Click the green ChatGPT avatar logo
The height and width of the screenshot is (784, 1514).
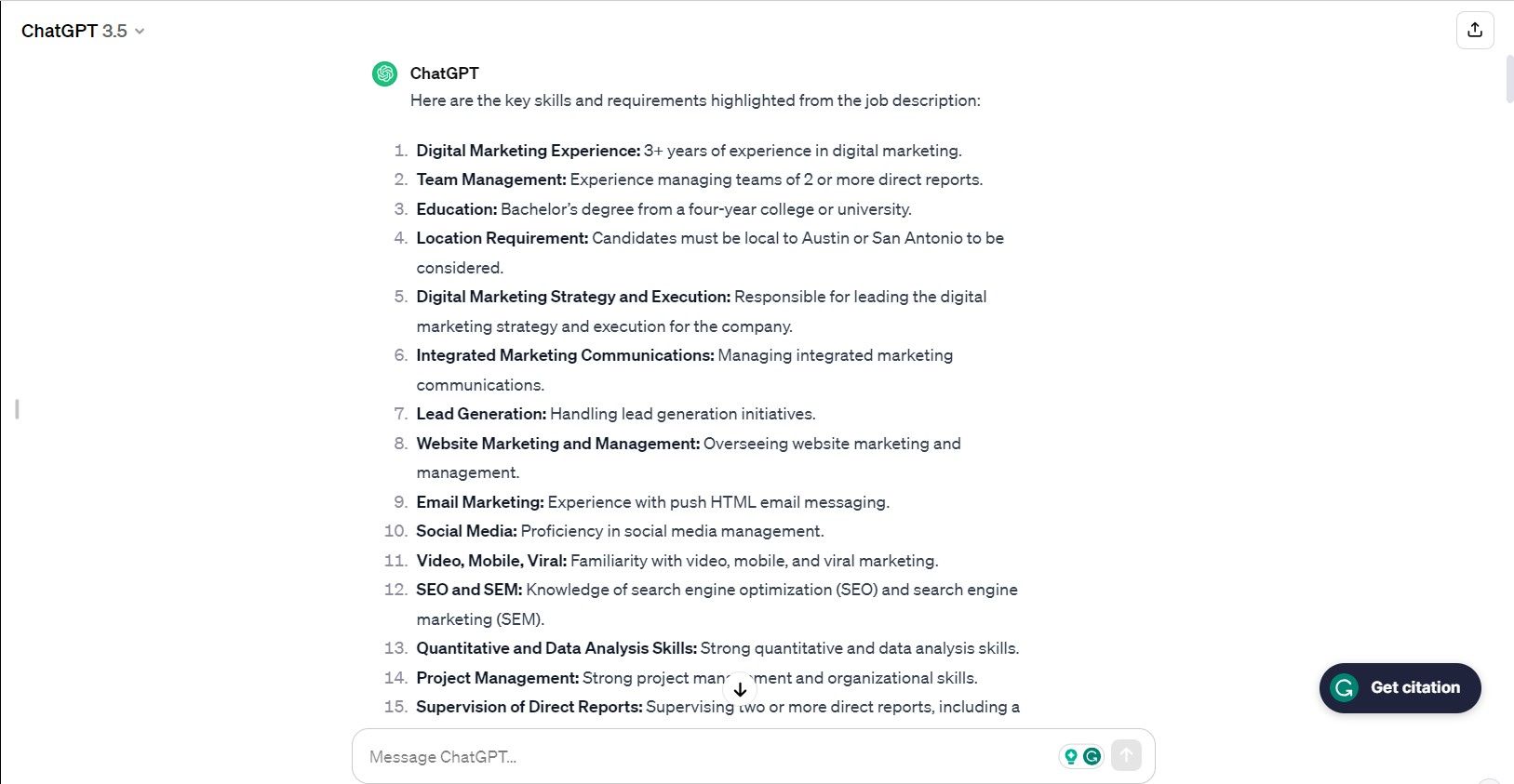click(384, 73)
